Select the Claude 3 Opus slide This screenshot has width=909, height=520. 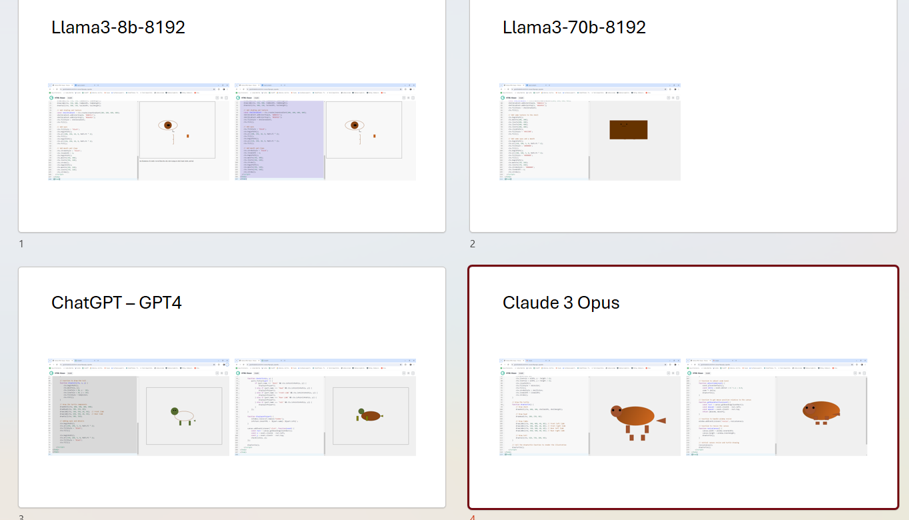click(x=683, y=387)
